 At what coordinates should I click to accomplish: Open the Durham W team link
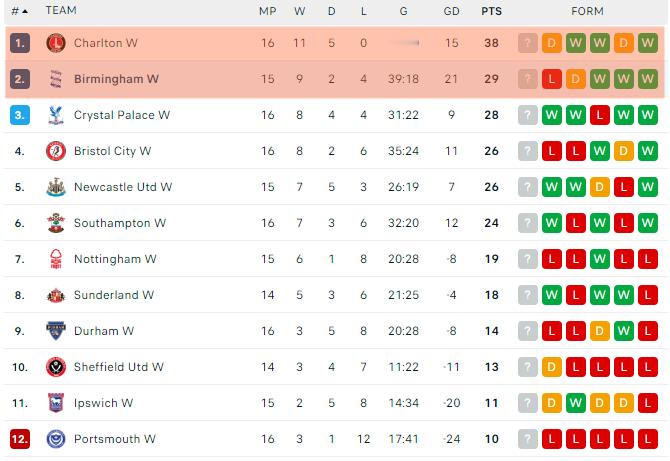[103, 331]
